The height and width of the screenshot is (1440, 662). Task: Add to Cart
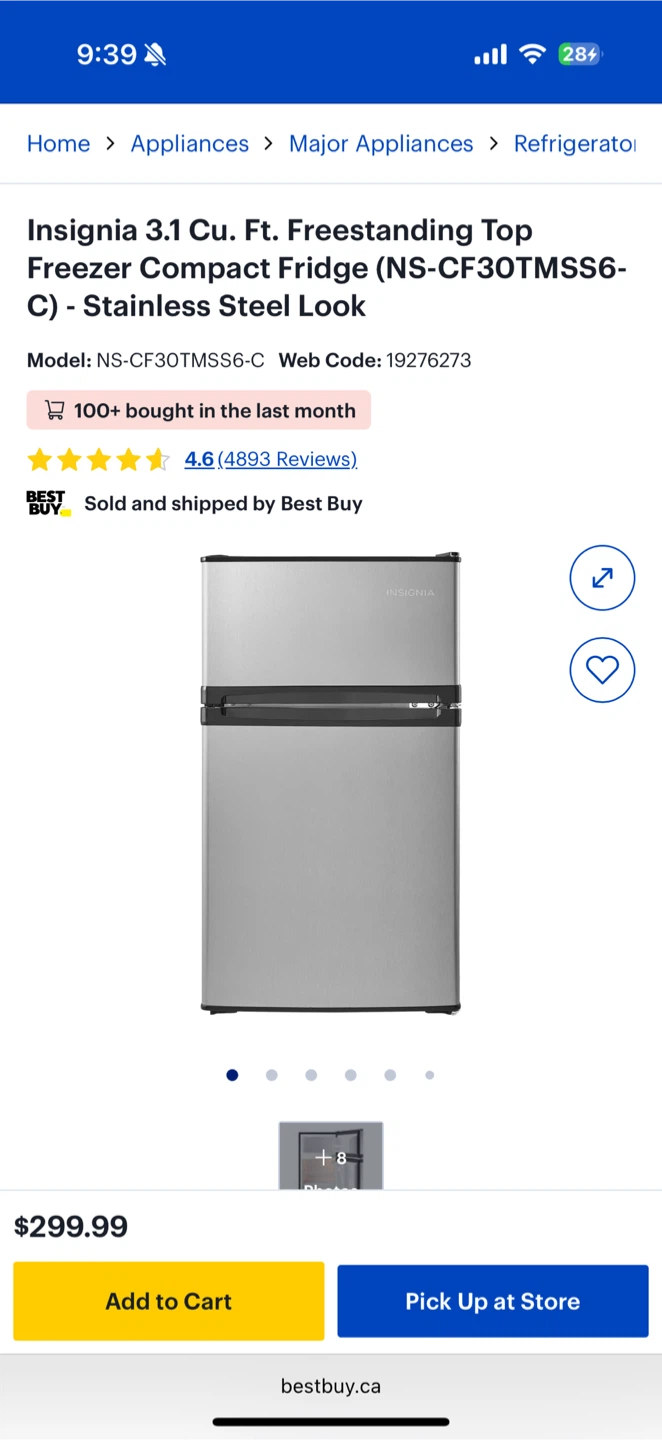(169, 1301)
